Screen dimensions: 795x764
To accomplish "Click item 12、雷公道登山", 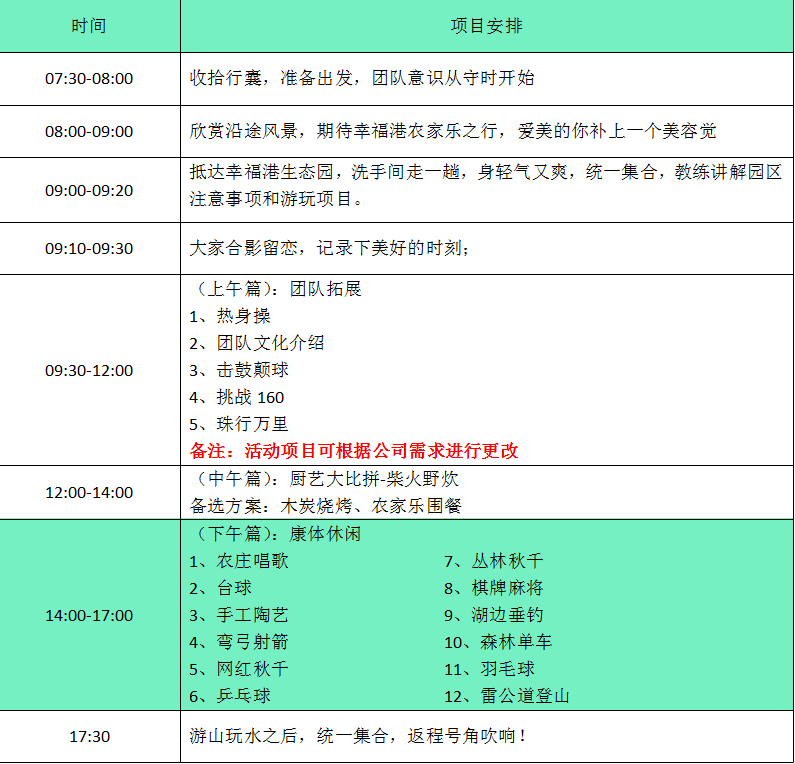I will [x=507, y=696].
